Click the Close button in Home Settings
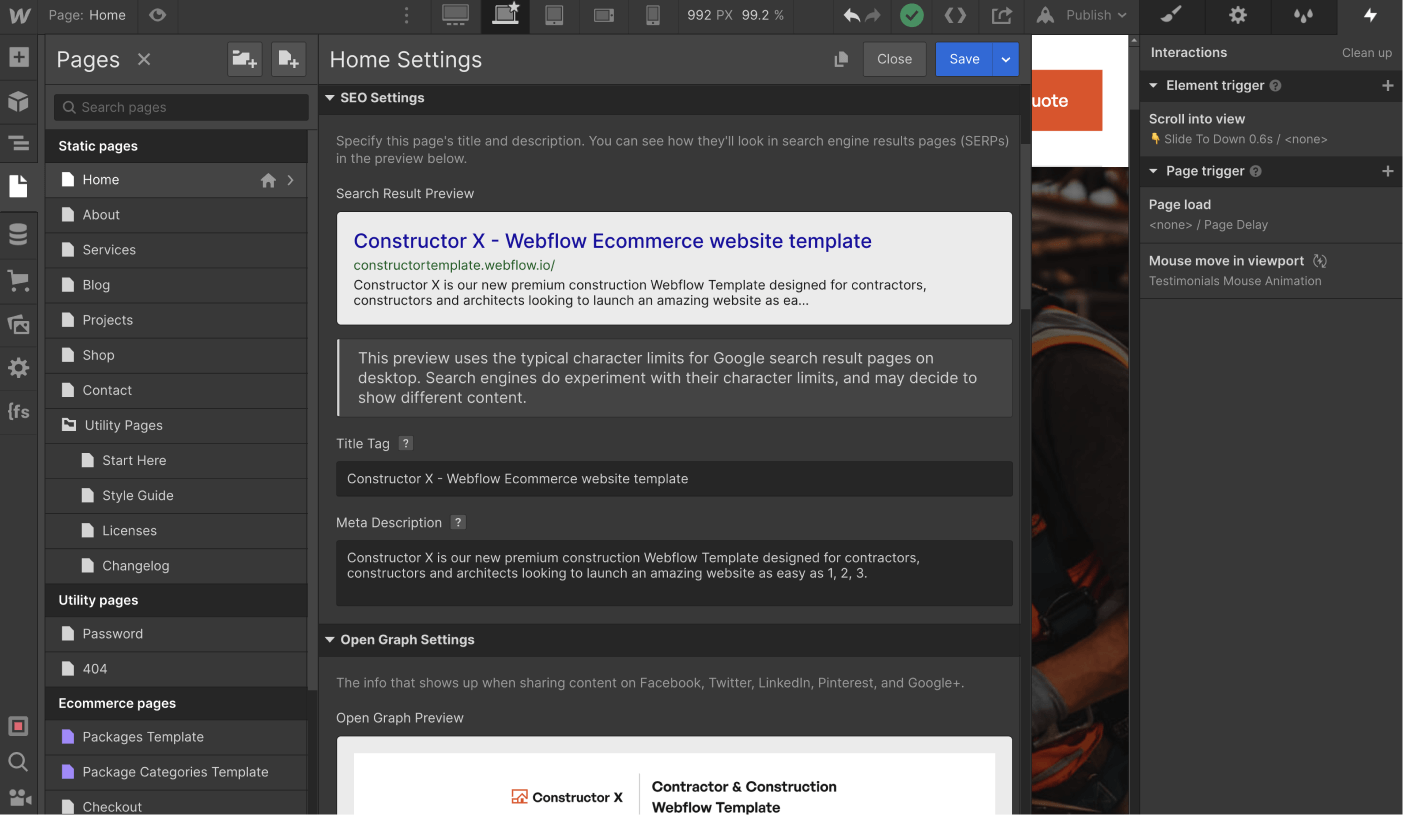This screenshot has height=815, width=1403. point(894,59)
